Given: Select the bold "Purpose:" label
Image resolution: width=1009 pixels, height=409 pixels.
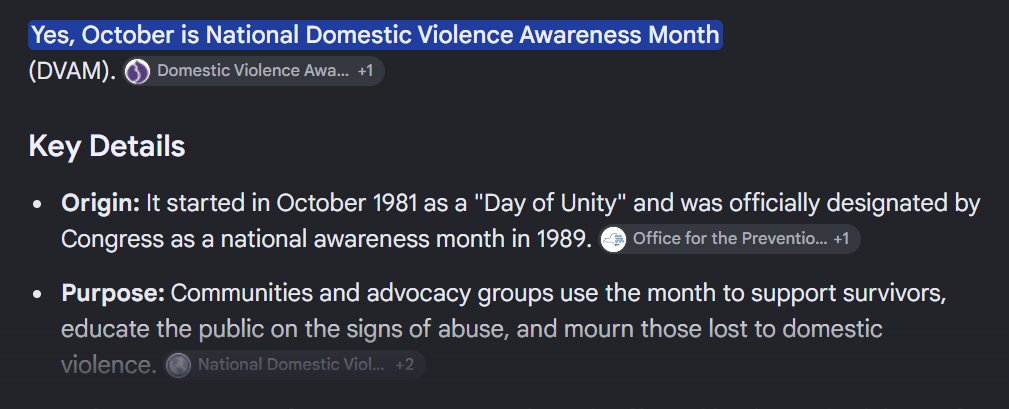Looking at the screenshot, I should pos(113,293).
